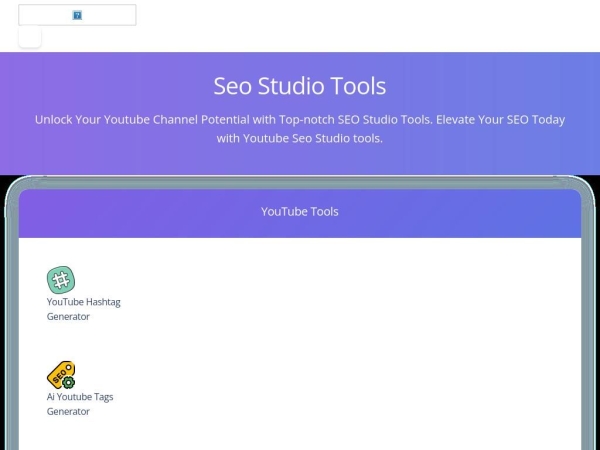Screen dimensions: 600x450
Task: Click the Seo Studio Tools heading
Action: pyautogui.click(x=300, y=86)
